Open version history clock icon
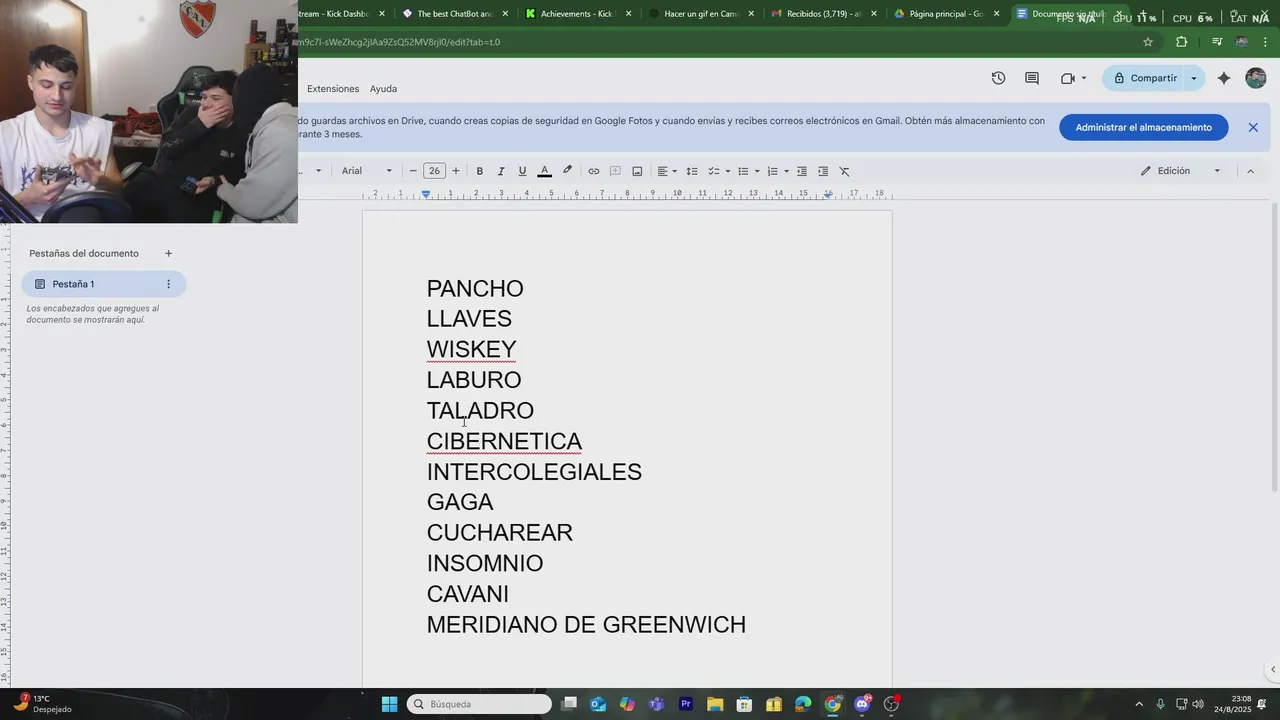This screenshot has width=1280, height=720. 998,78
